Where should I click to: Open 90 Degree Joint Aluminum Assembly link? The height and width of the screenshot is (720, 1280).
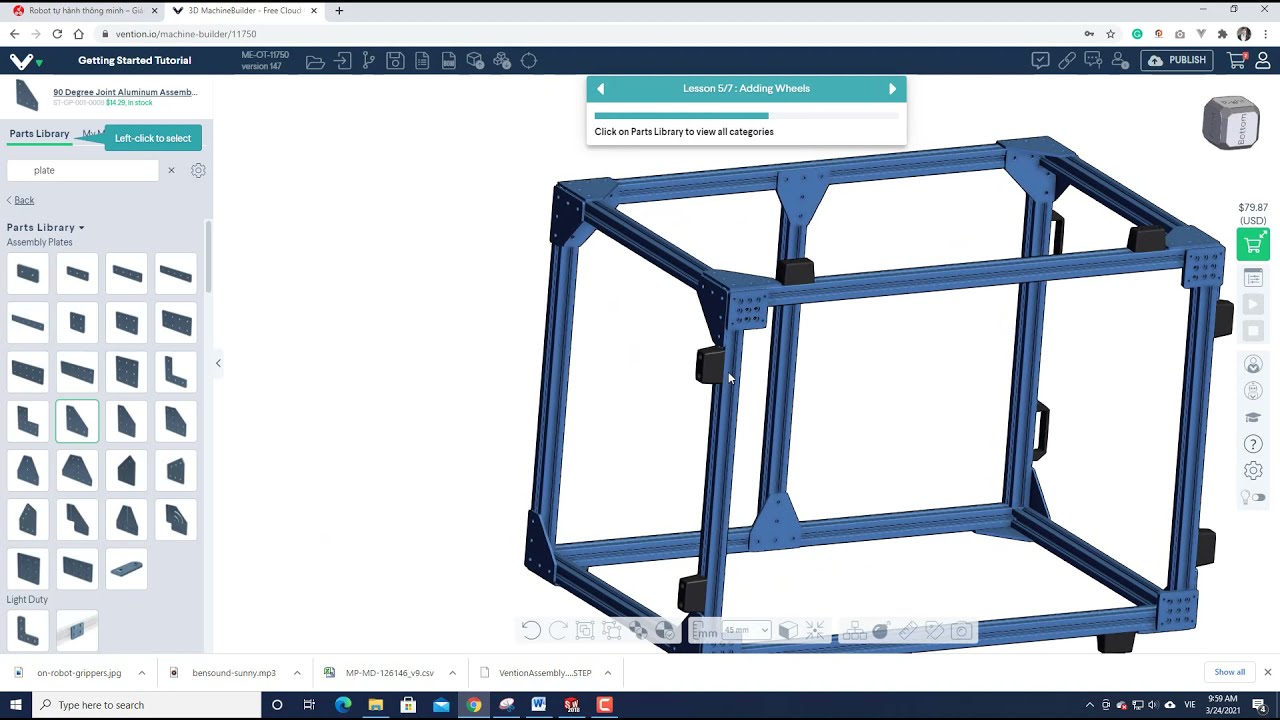[x=125, y=92]
